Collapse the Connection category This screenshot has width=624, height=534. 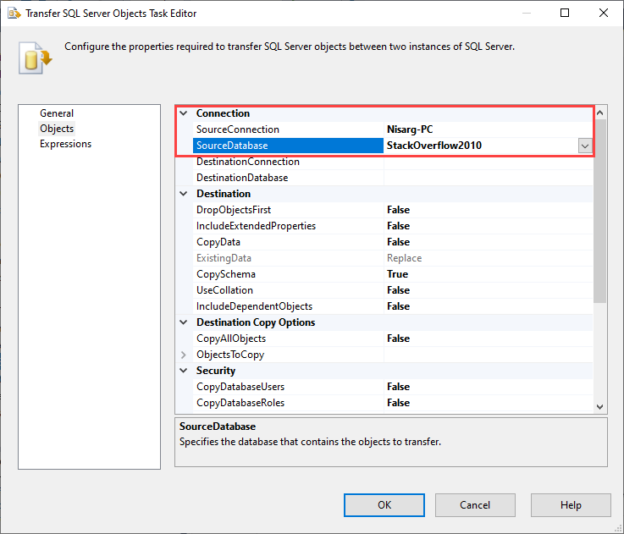point(183,113)
